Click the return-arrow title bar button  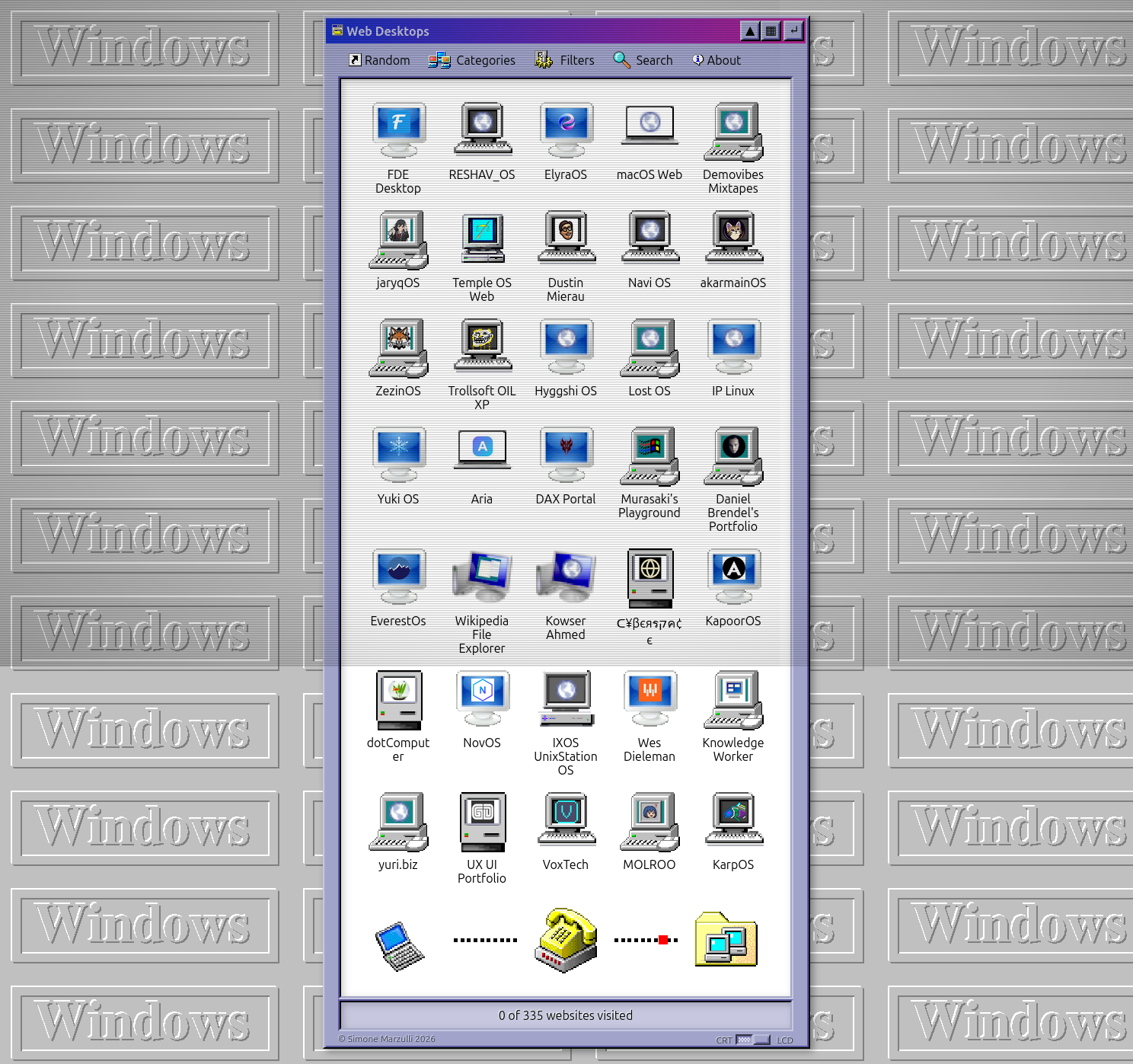coord(793,31)
